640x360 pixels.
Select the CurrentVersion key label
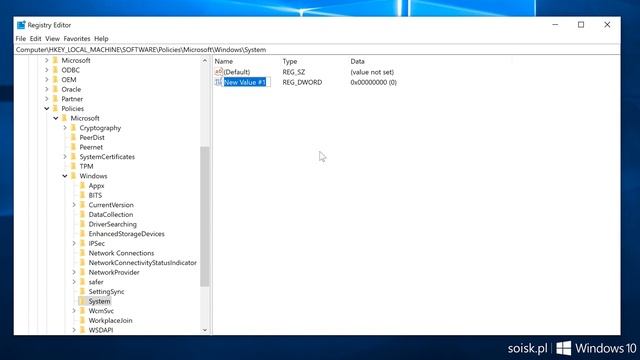pos(111,205)
